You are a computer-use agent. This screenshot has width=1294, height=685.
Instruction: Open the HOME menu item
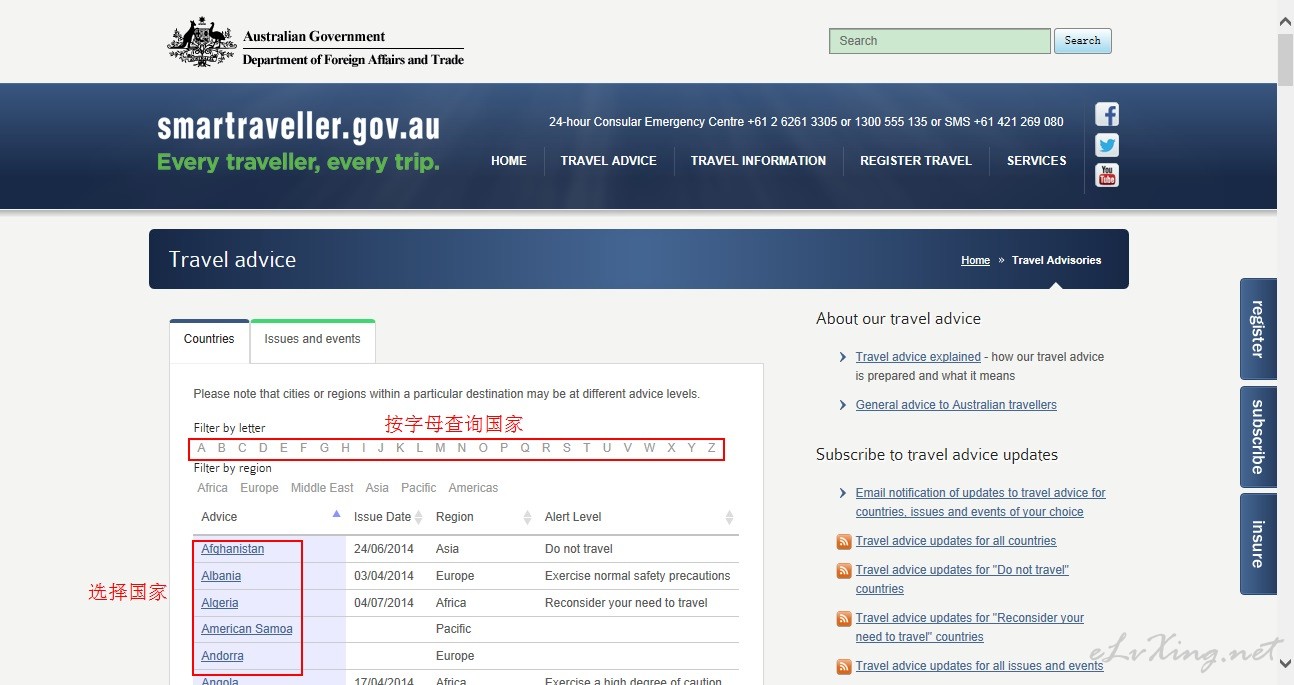pos(509,160)
